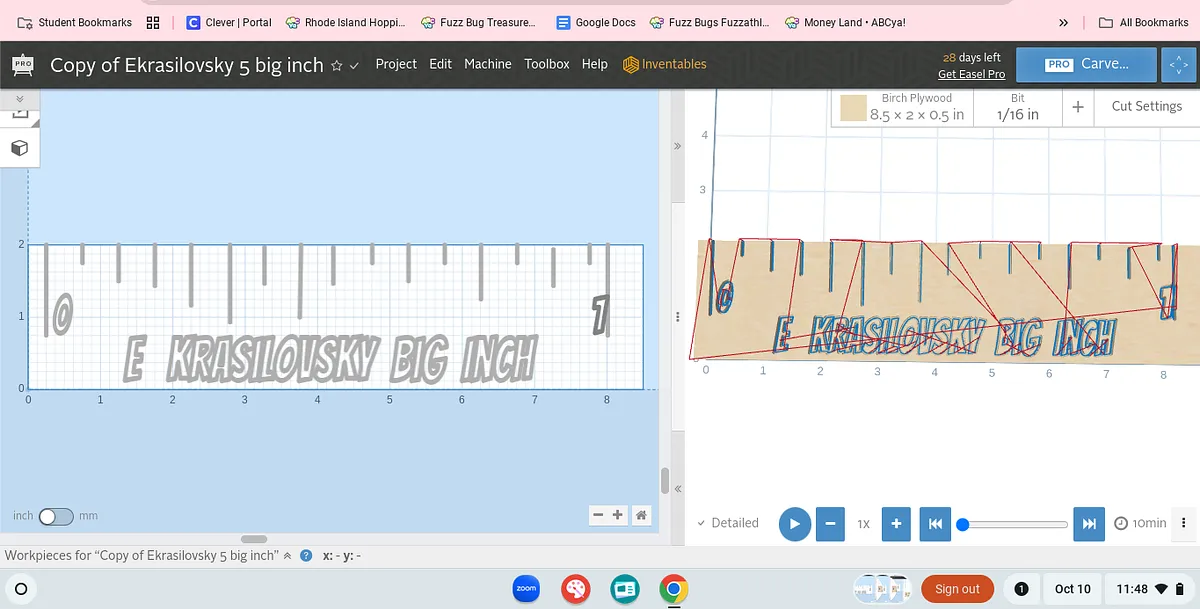Click the simulation progress slider
The image size is (1200, 609).
pos(1014,524)
